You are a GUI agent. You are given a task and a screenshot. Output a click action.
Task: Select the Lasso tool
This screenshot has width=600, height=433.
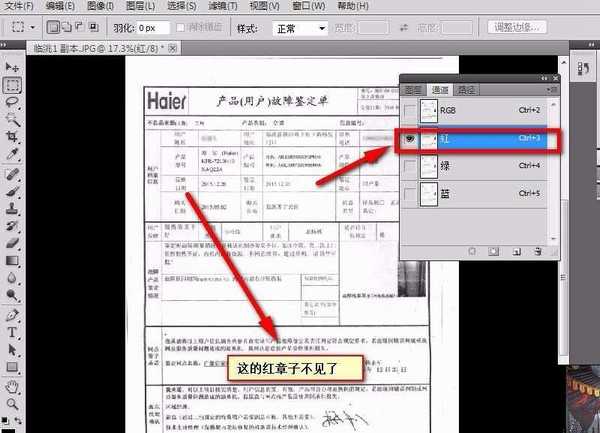(12, 102)
